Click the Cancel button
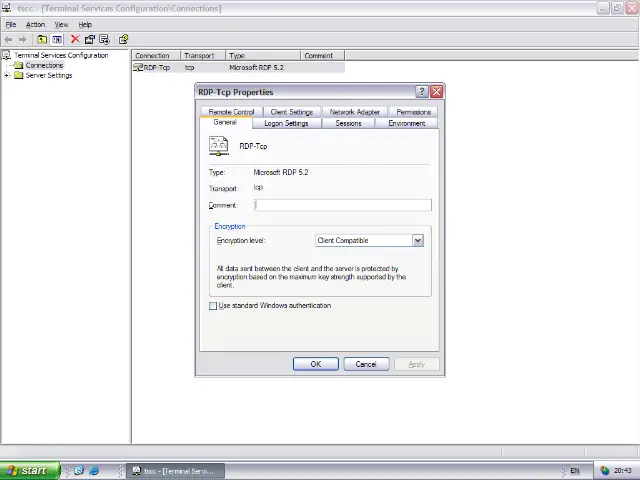This screenshot has width=640, height=480. (x=366, y=364)
